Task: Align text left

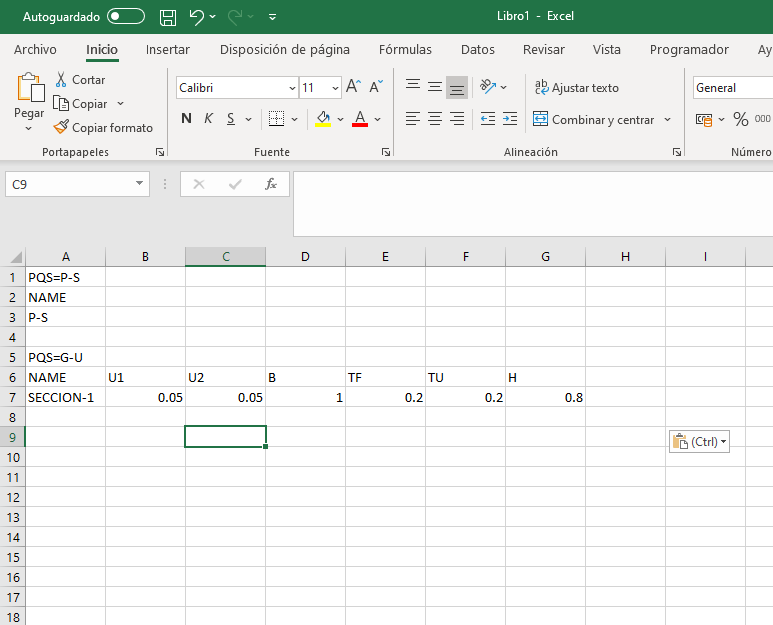Action: 413,119
